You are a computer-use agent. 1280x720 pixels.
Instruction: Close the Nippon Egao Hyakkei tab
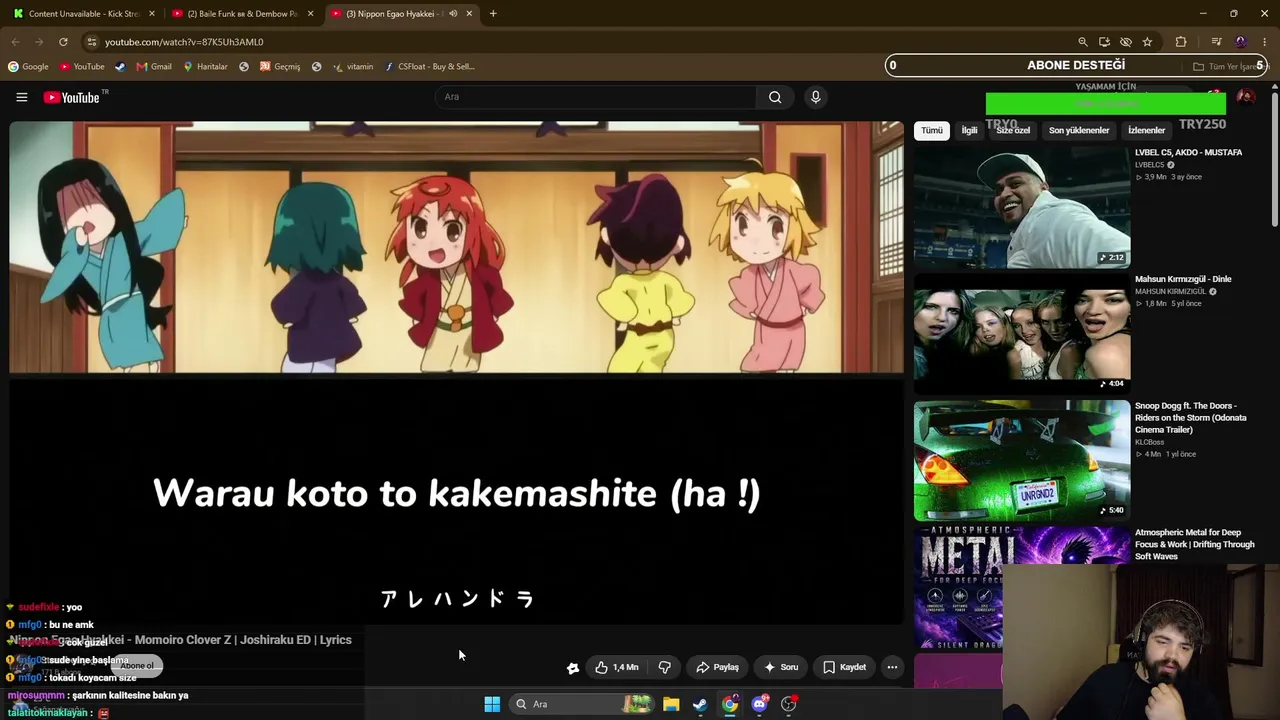tap(469, 14)
